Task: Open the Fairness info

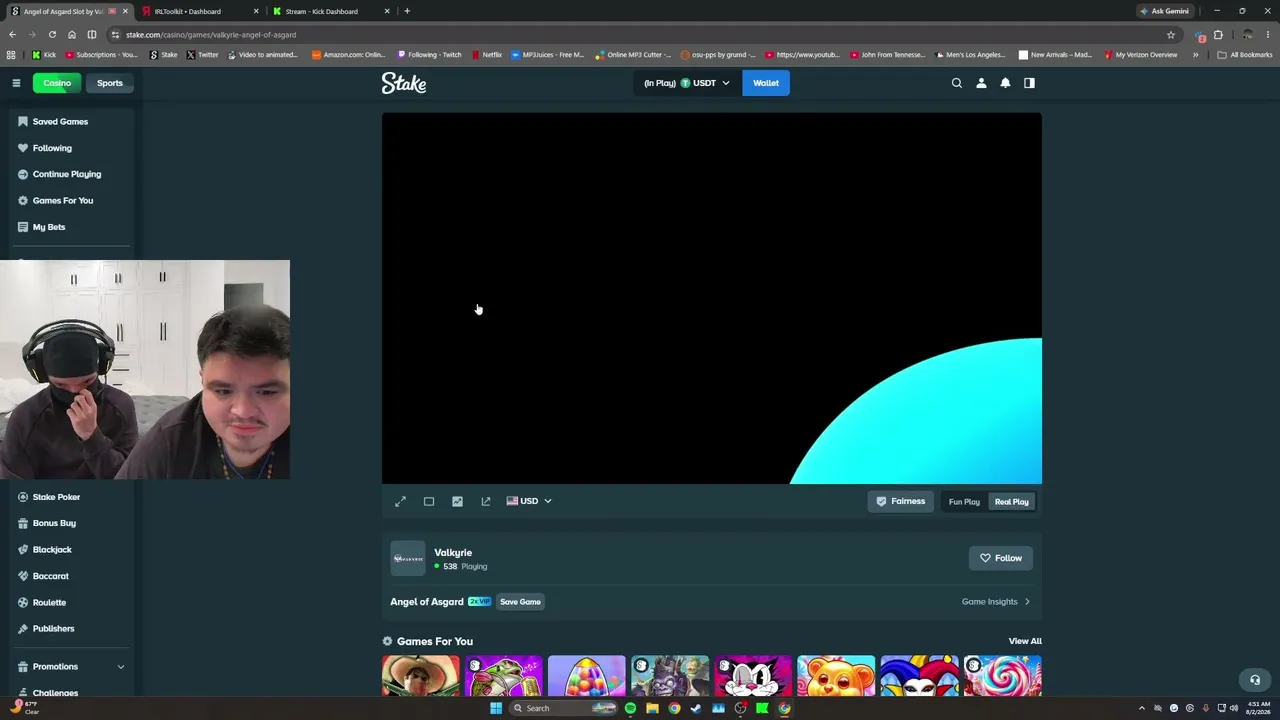Action: (901, 502)
